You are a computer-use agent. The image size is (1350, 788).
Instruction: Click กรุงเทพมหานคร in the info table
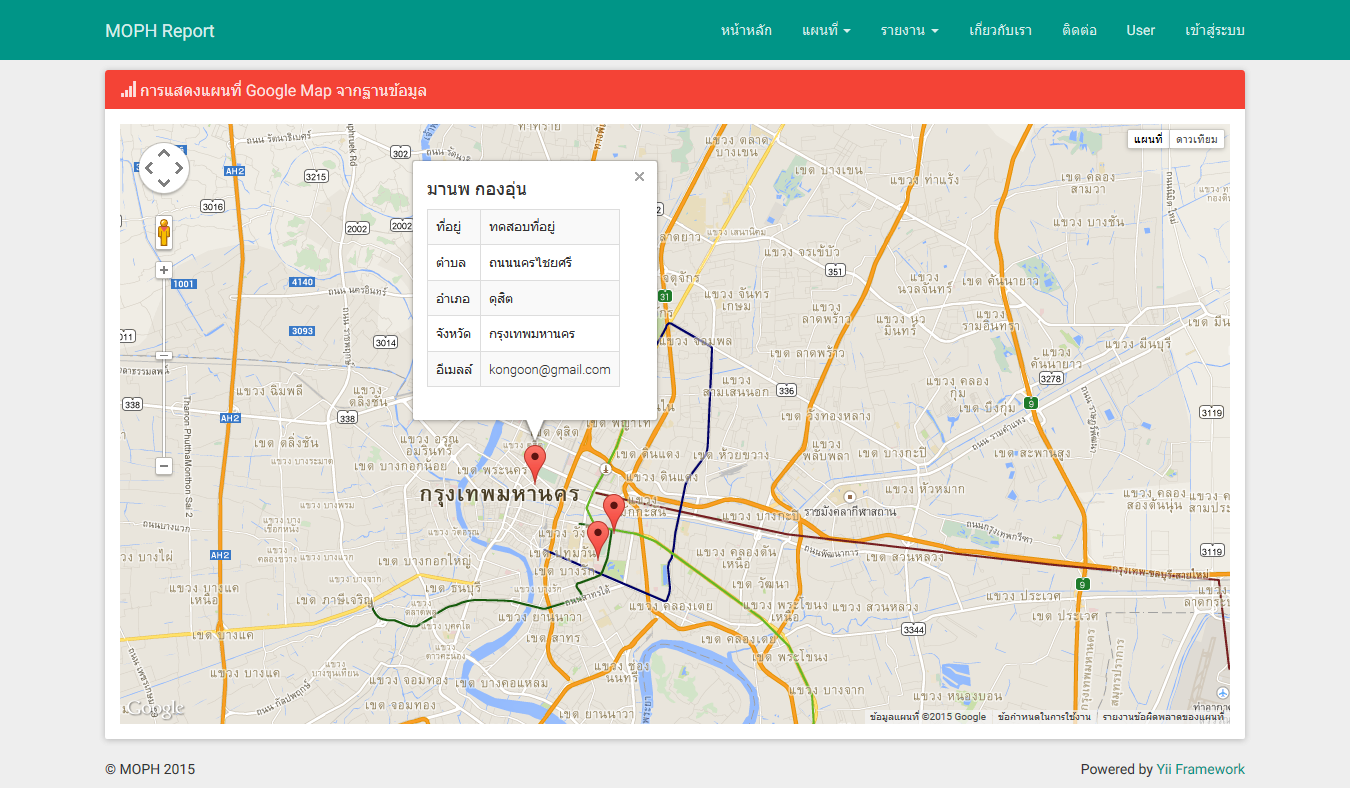[550, 333]
